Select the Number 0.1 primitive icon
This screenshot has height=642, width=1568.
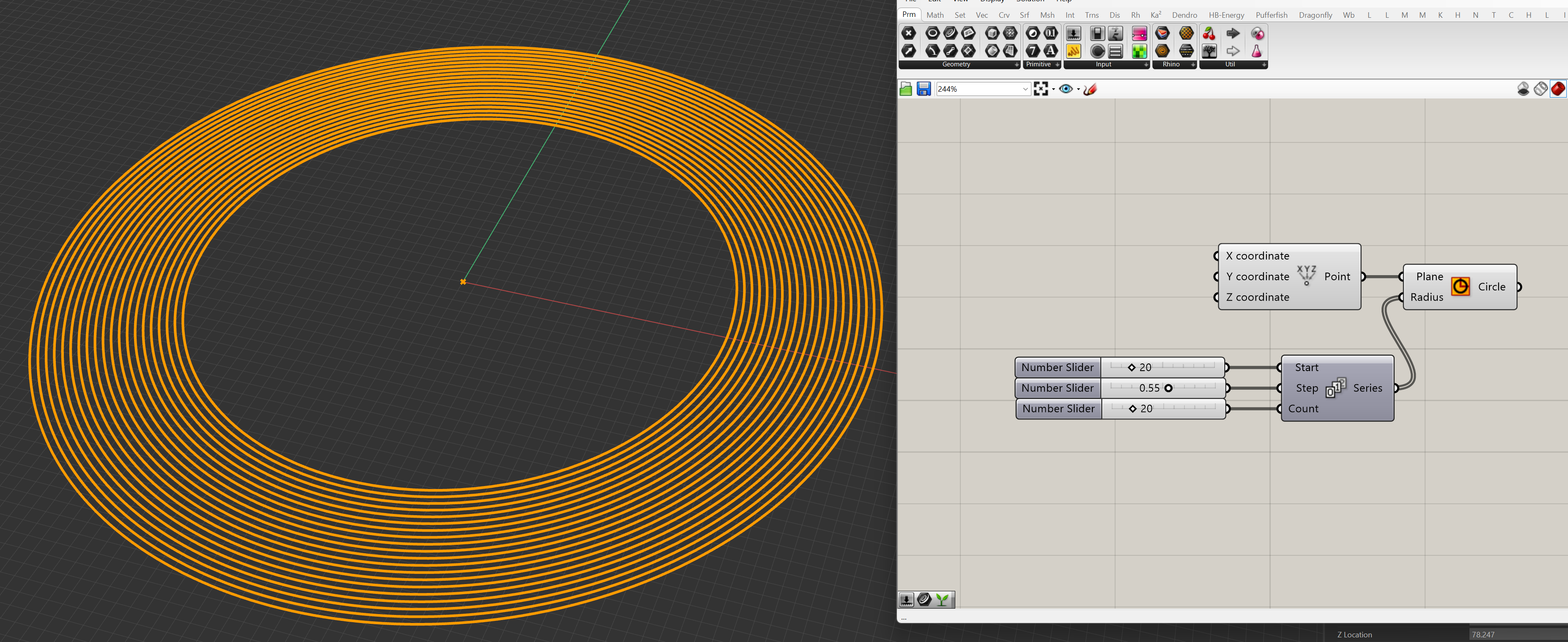pos(1051,33)
